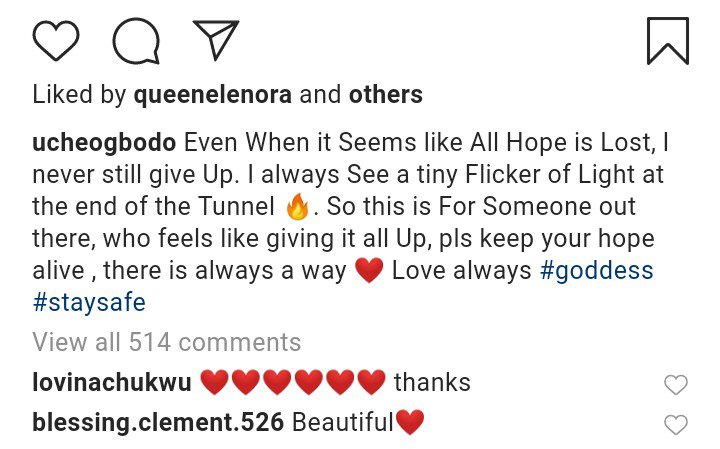
Task: Save post with the bookmark icon
Action: (667, 41)
